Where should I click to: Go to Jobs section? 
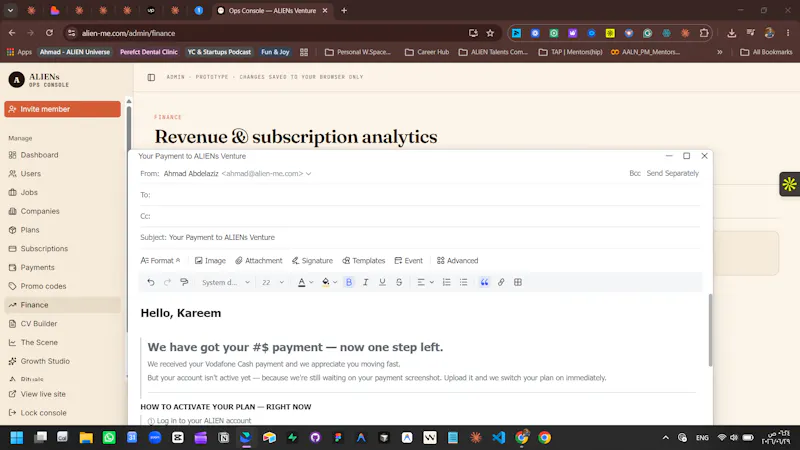[x=62, y=193]
